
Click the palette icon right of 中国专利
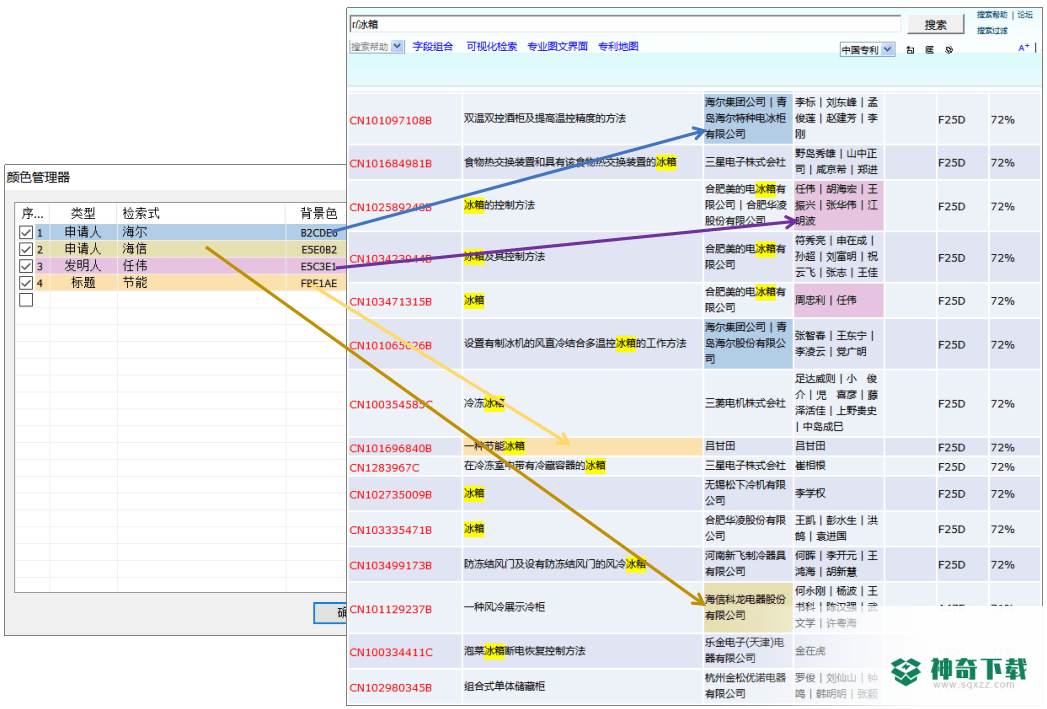[x=949, y=50]
